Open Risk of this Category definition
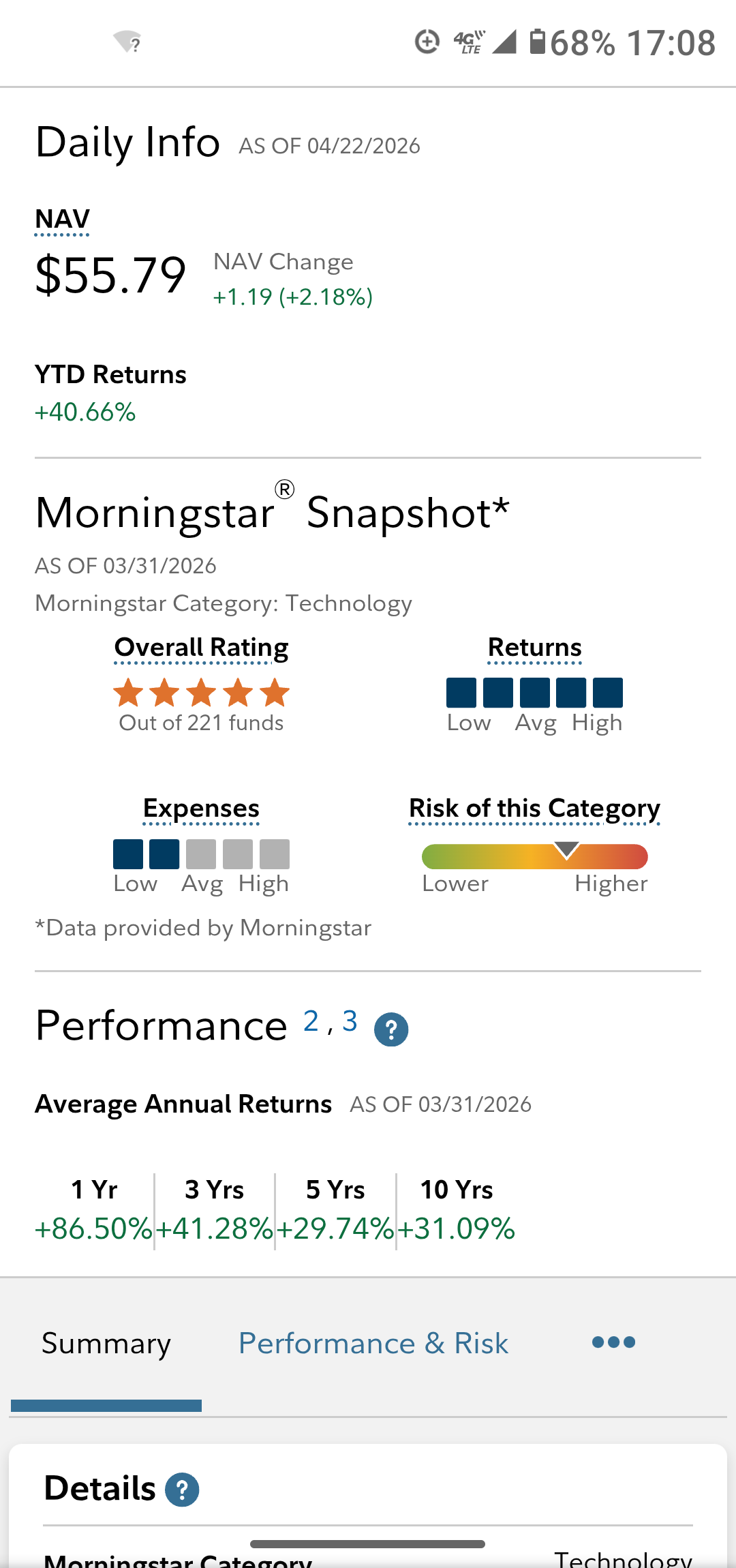Image resolution: width=736 pixels, height=1568 pixels. point(534,809)
